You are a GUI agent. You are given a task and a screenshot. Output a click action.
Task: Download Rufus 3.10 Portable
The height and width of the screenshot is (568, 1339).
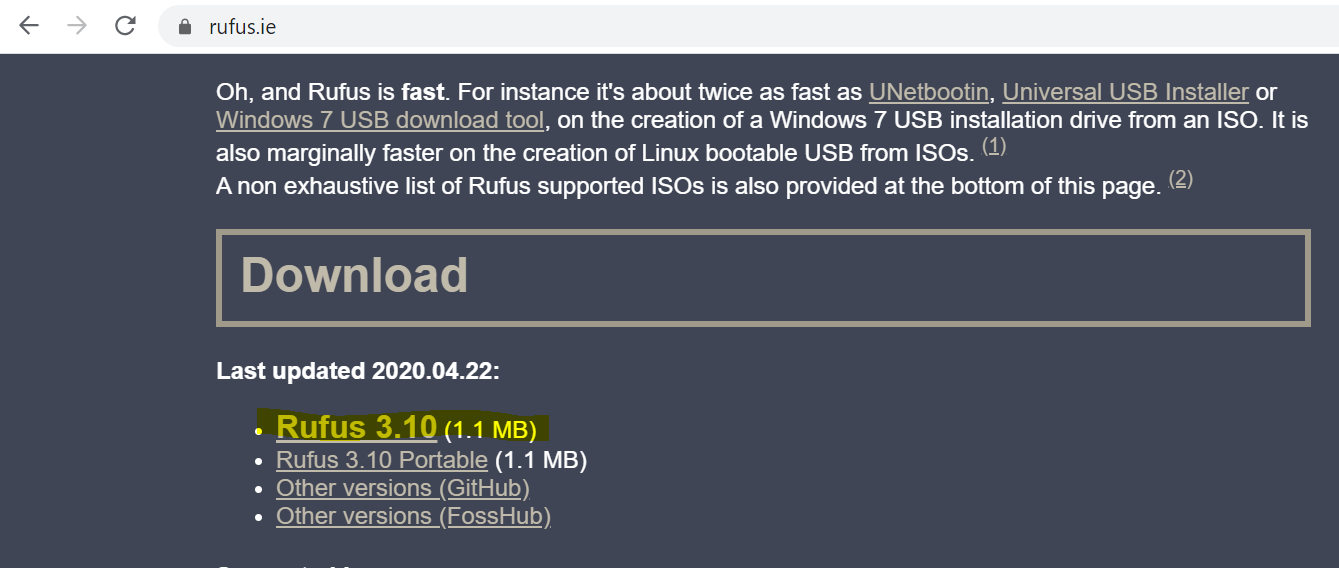381,461
